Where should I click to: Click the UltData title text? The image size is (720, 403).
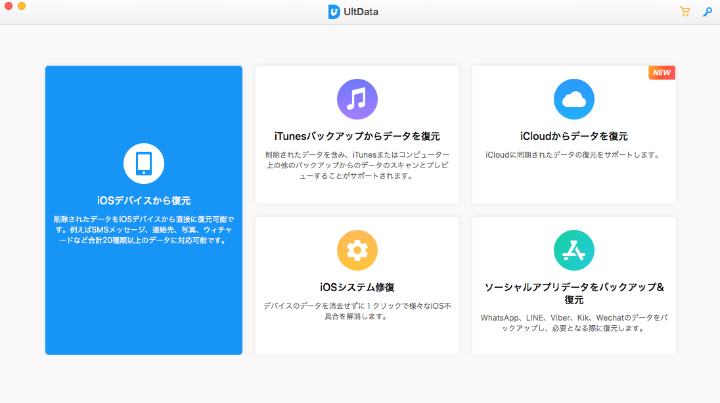click(361, 12)
